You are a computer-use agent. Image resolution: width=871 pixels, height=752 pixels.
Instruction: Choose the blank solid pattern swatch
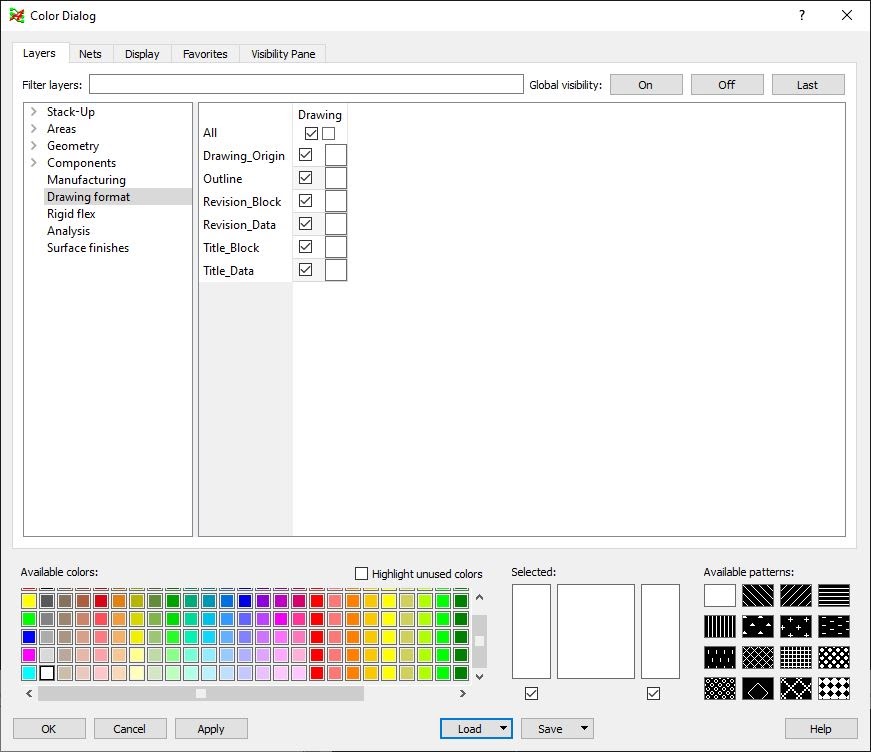(719, 595)
